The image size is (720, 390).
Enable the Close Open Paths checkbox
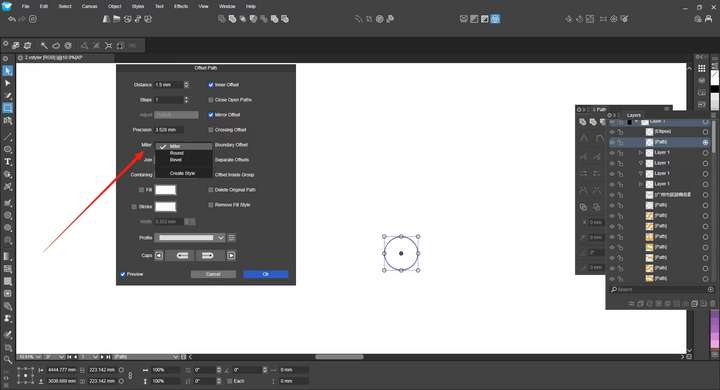[x=211, y=100]
